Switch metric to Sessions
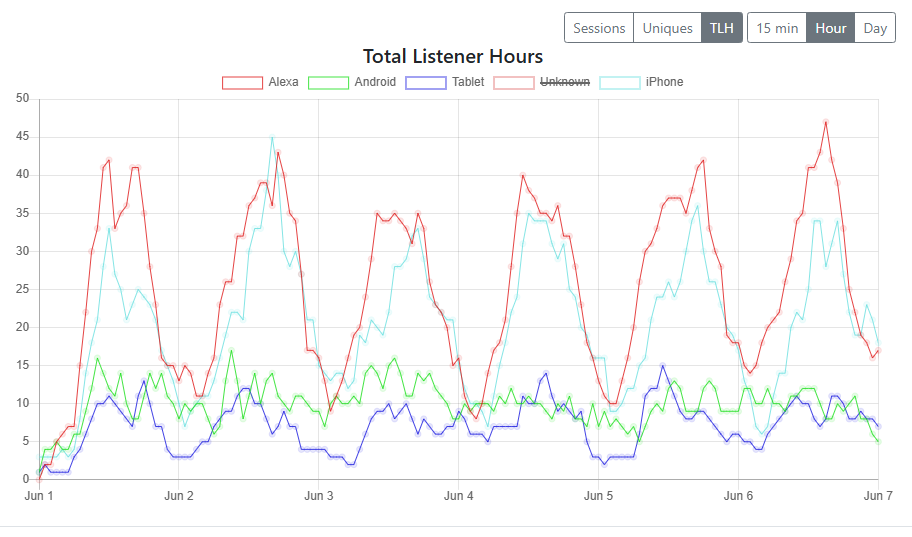The width and height of the screenshot is (912, 537). click(x=599, y=28)
